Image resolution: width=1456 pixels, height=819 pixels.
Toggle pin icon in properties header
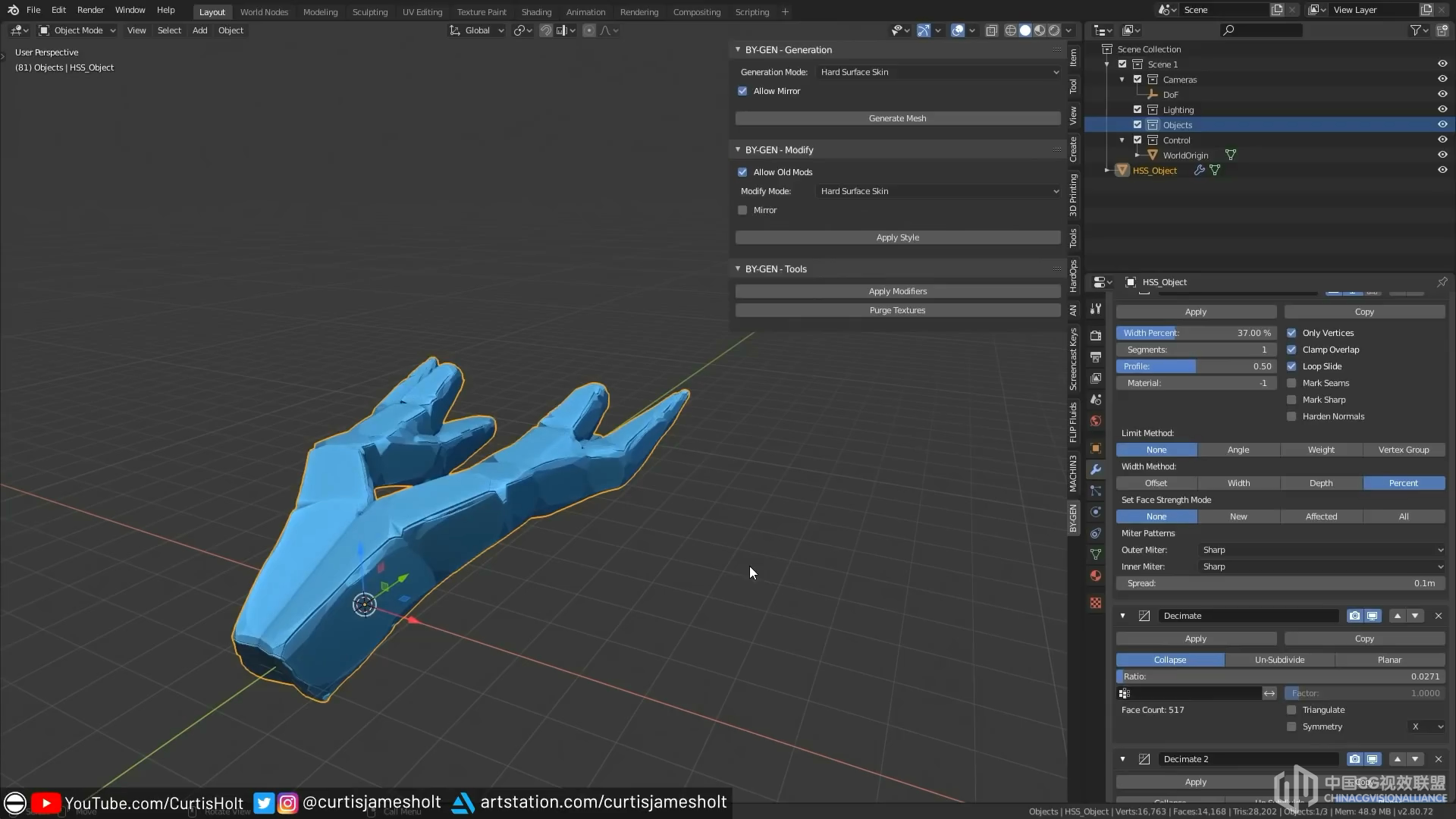tap(1442, 282)
